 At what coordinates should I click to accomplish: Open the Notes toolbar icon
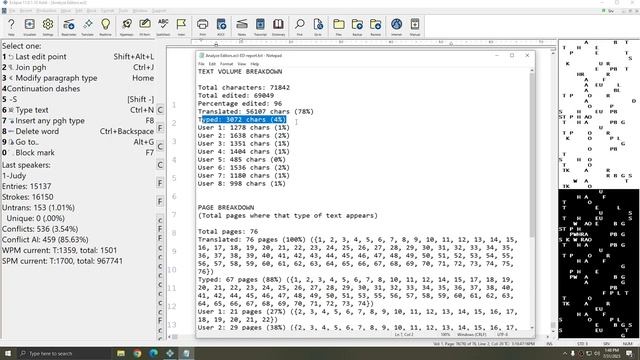click(x=242, y=27)
